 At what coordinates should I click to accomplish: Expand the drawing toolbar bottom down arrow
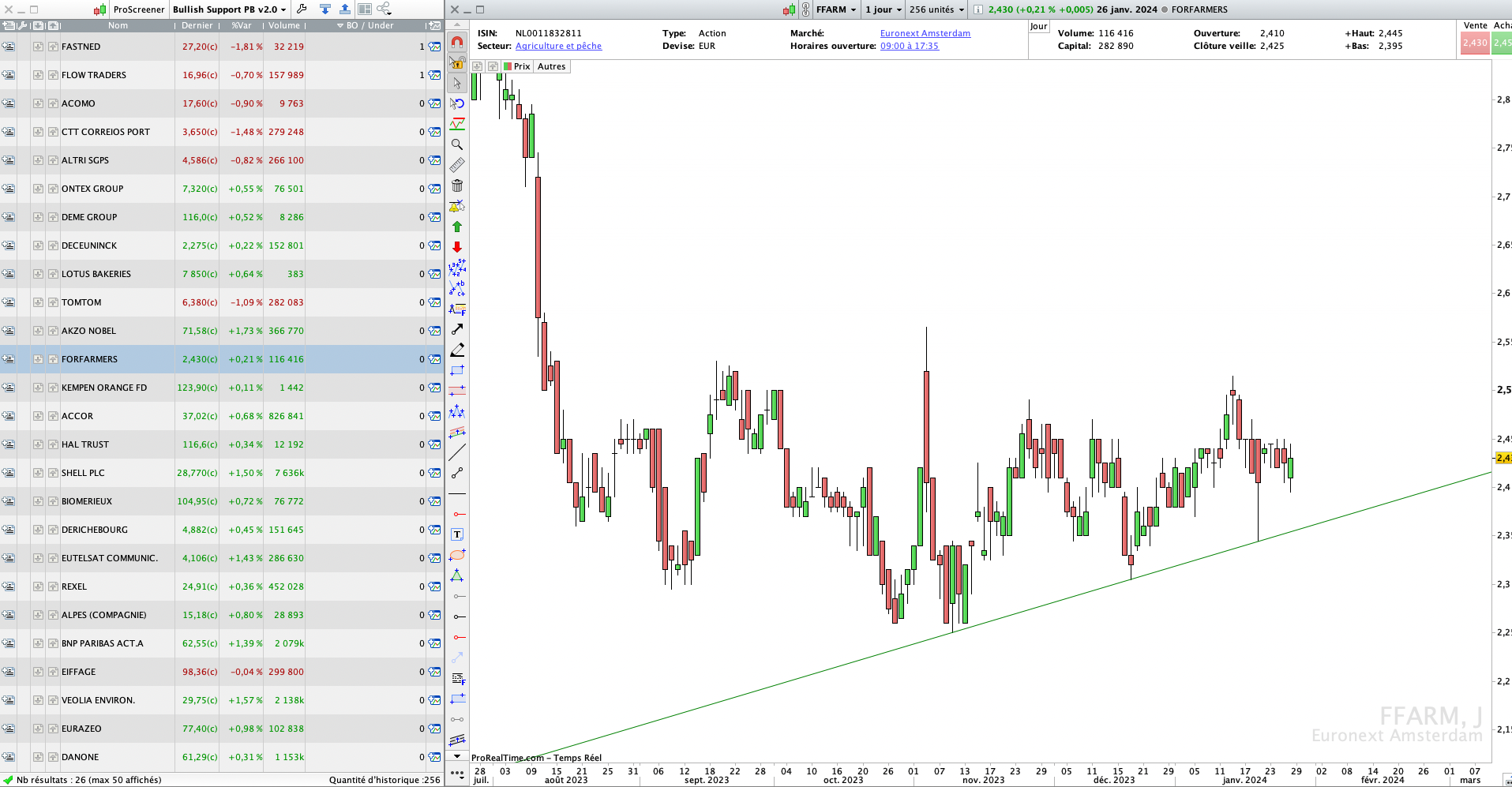point(457,756)
